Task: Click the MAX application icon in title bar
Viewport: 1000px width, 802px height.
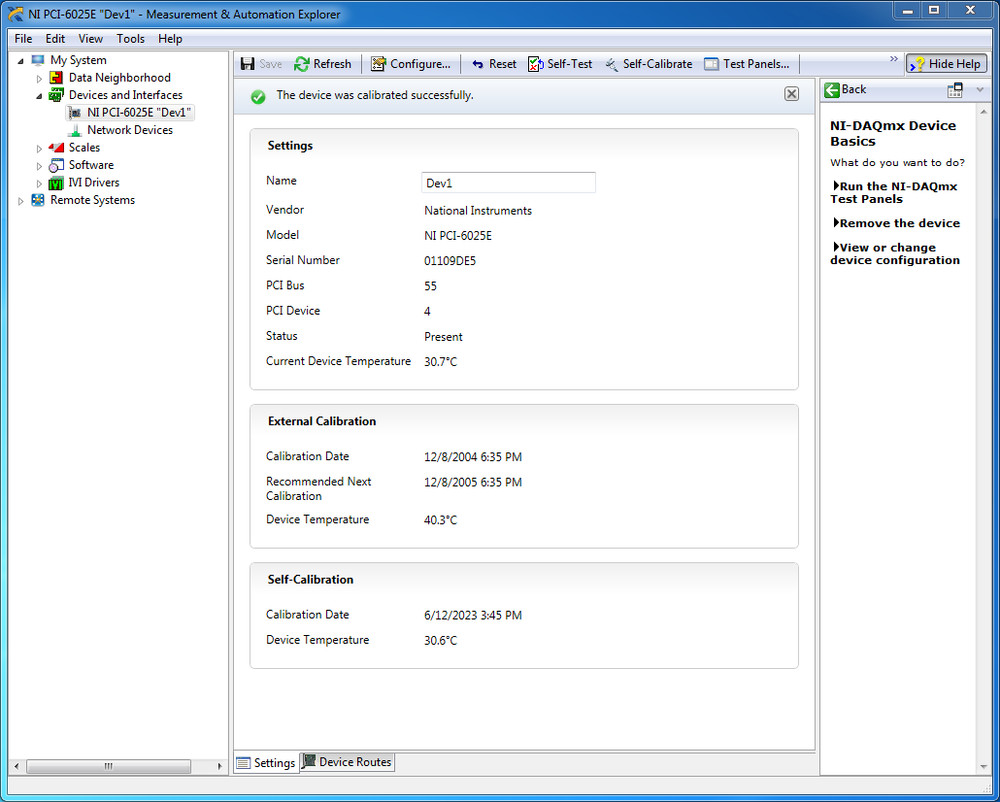Action: pyautogui.click(x=15, y=13)
